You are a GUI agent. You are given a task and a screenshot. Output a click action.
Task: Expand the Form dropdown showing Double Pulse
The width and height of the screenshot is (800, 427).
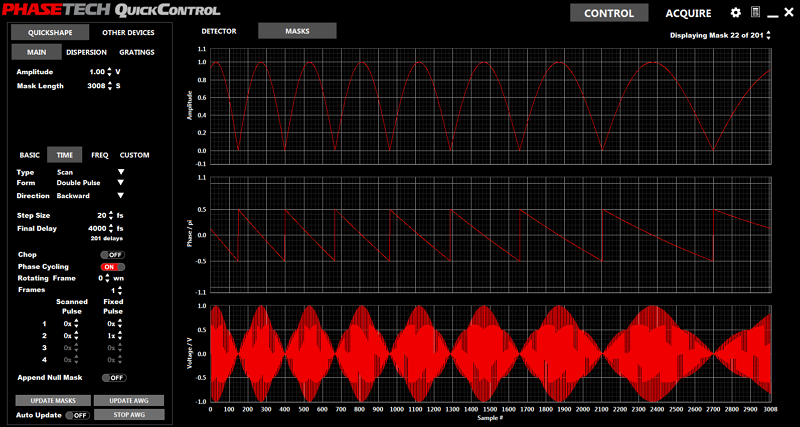121,183
